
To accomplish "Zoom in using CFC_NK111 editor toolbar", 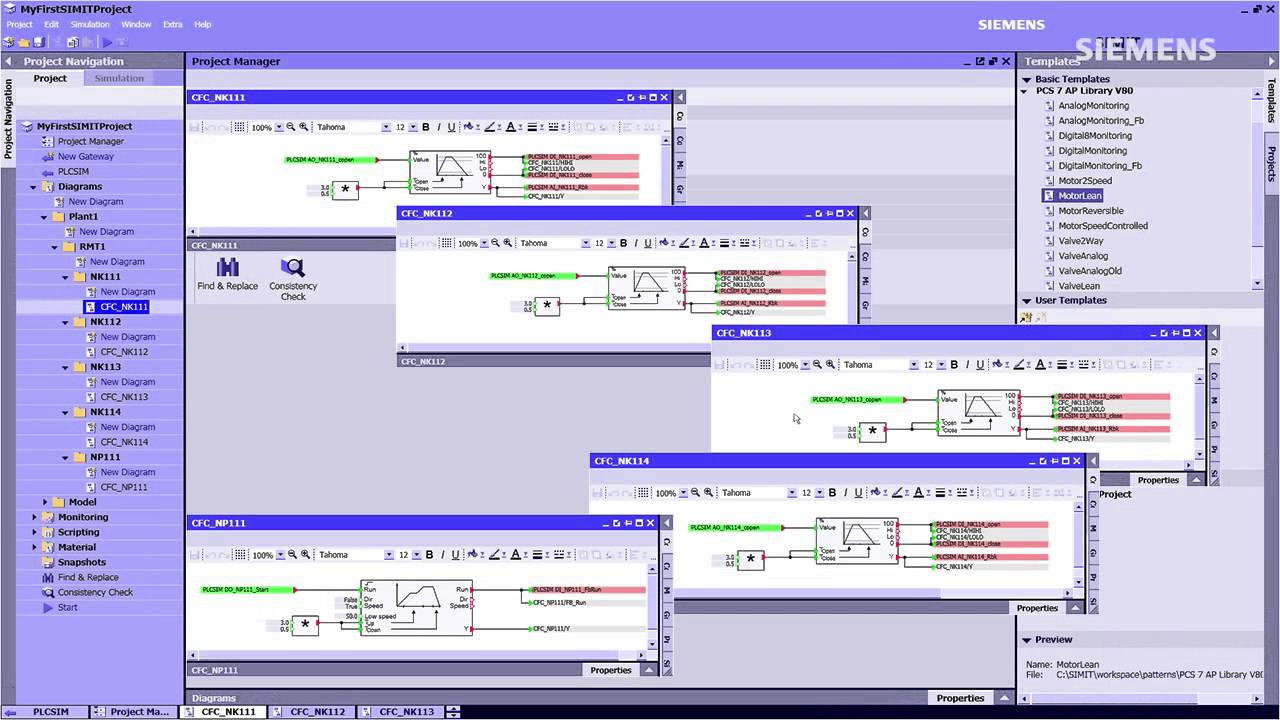I will pos(304,127).
